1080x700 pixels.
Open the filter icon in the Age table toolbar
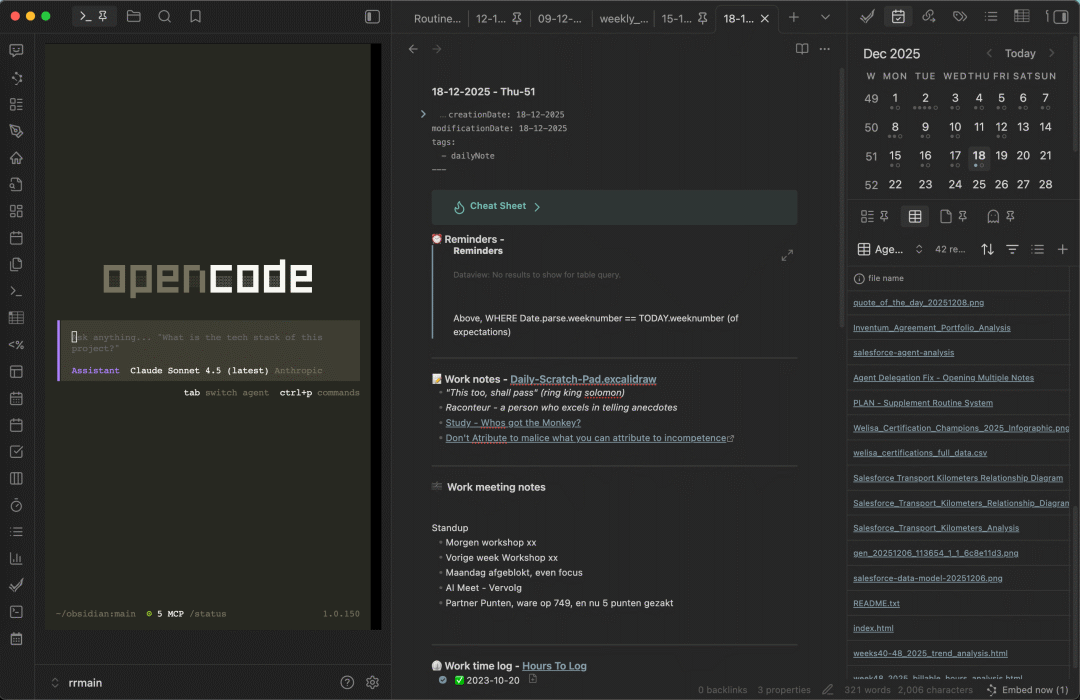[x=1012, y=249]
